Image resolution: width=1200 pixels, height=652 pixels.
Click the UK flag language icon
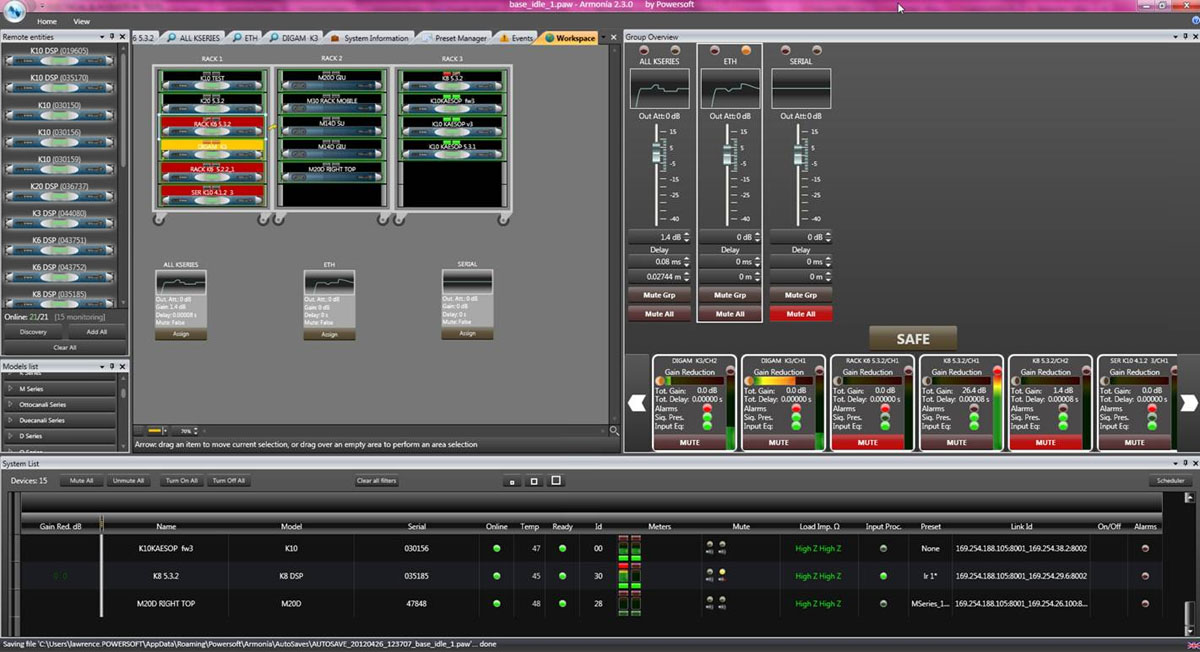1190,644
